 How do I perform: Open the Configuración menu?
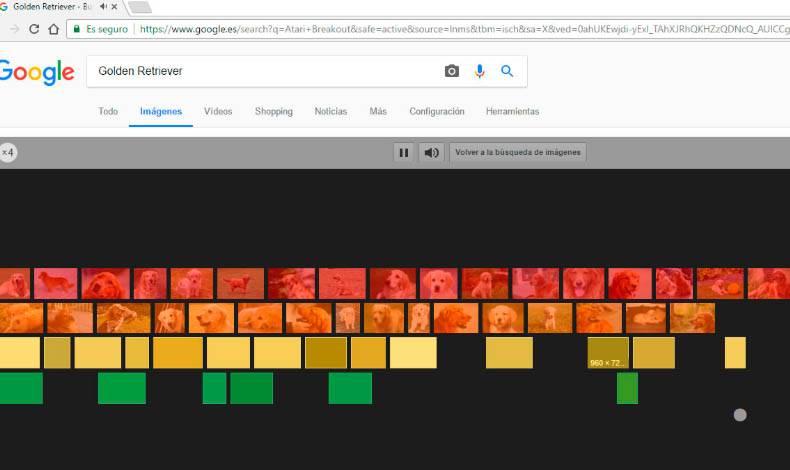(437, 111)
